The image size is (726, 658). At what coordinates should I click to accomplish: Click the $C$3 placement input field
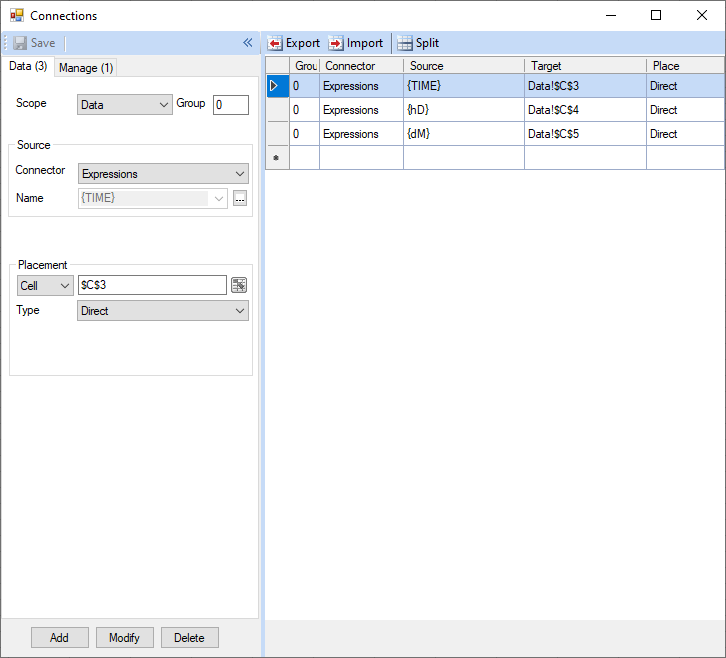pos(152,285)
